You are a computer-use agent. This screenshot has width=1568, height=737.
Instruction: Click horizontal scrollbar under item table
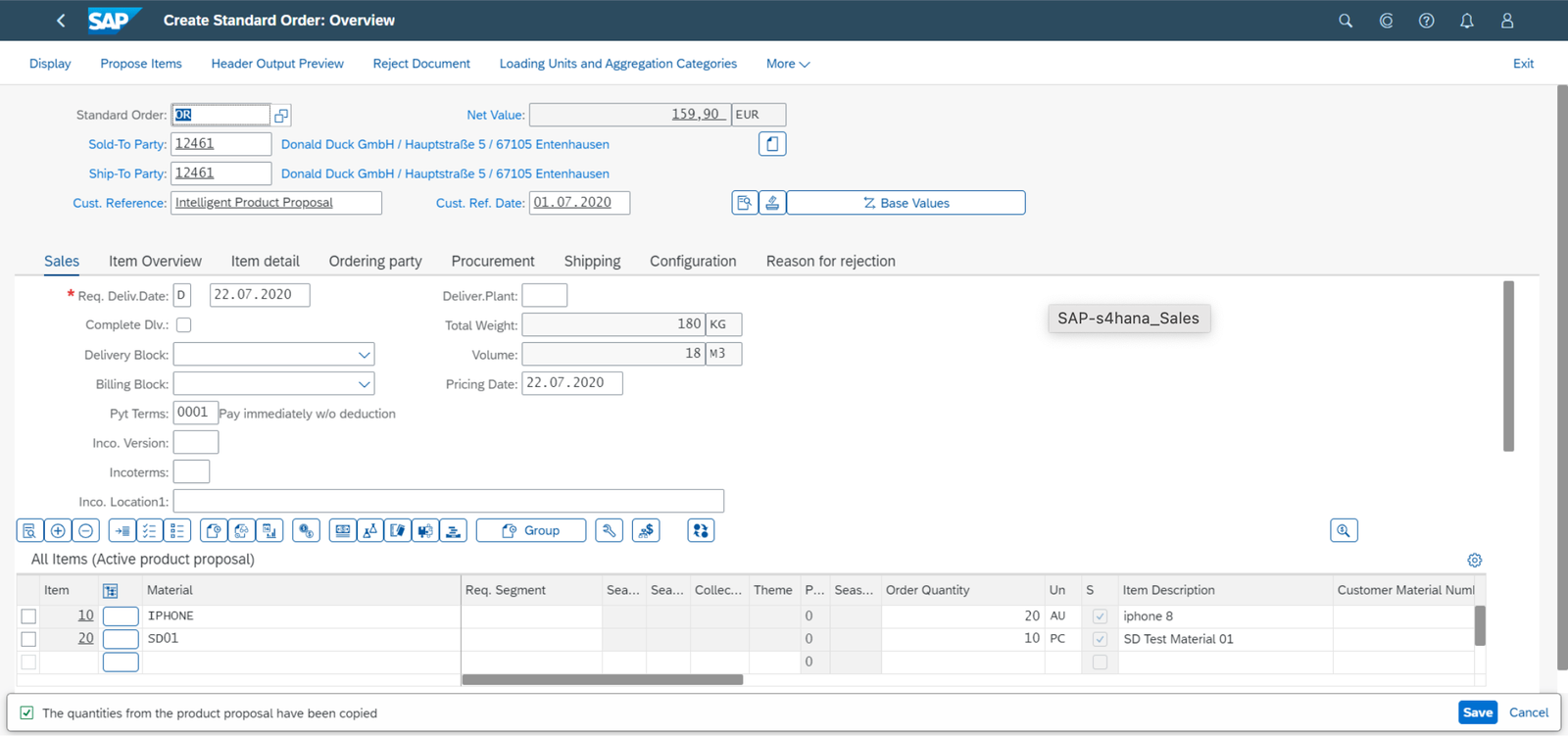pyautogui.click(x=603, y=680)
